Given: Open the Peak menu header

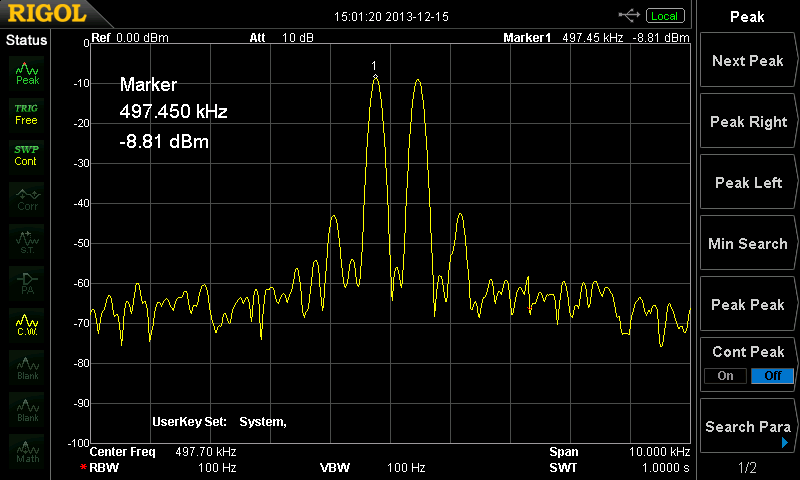Looking at the screenshot, I should tap(747, 17).
